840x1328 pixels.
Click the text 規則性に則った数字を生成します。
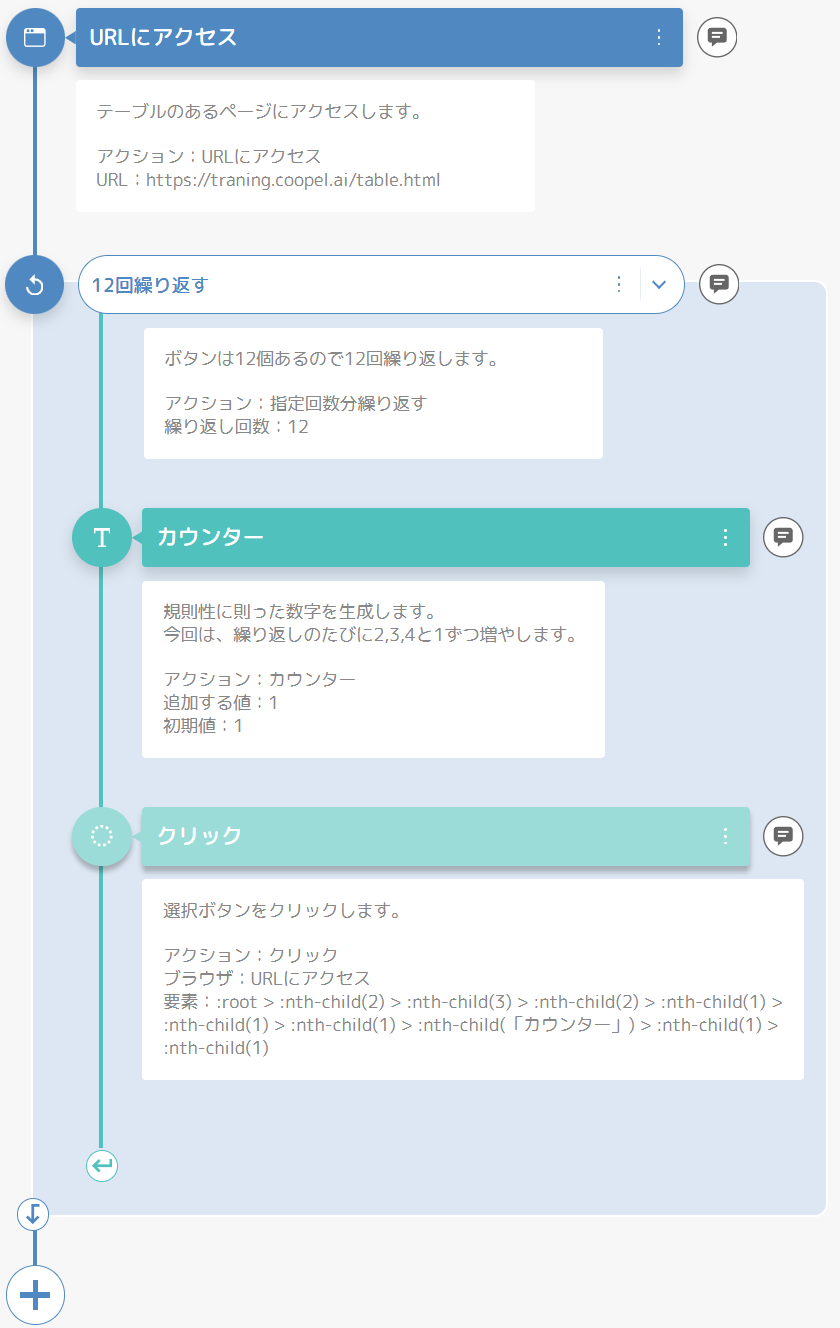[299, 611]
